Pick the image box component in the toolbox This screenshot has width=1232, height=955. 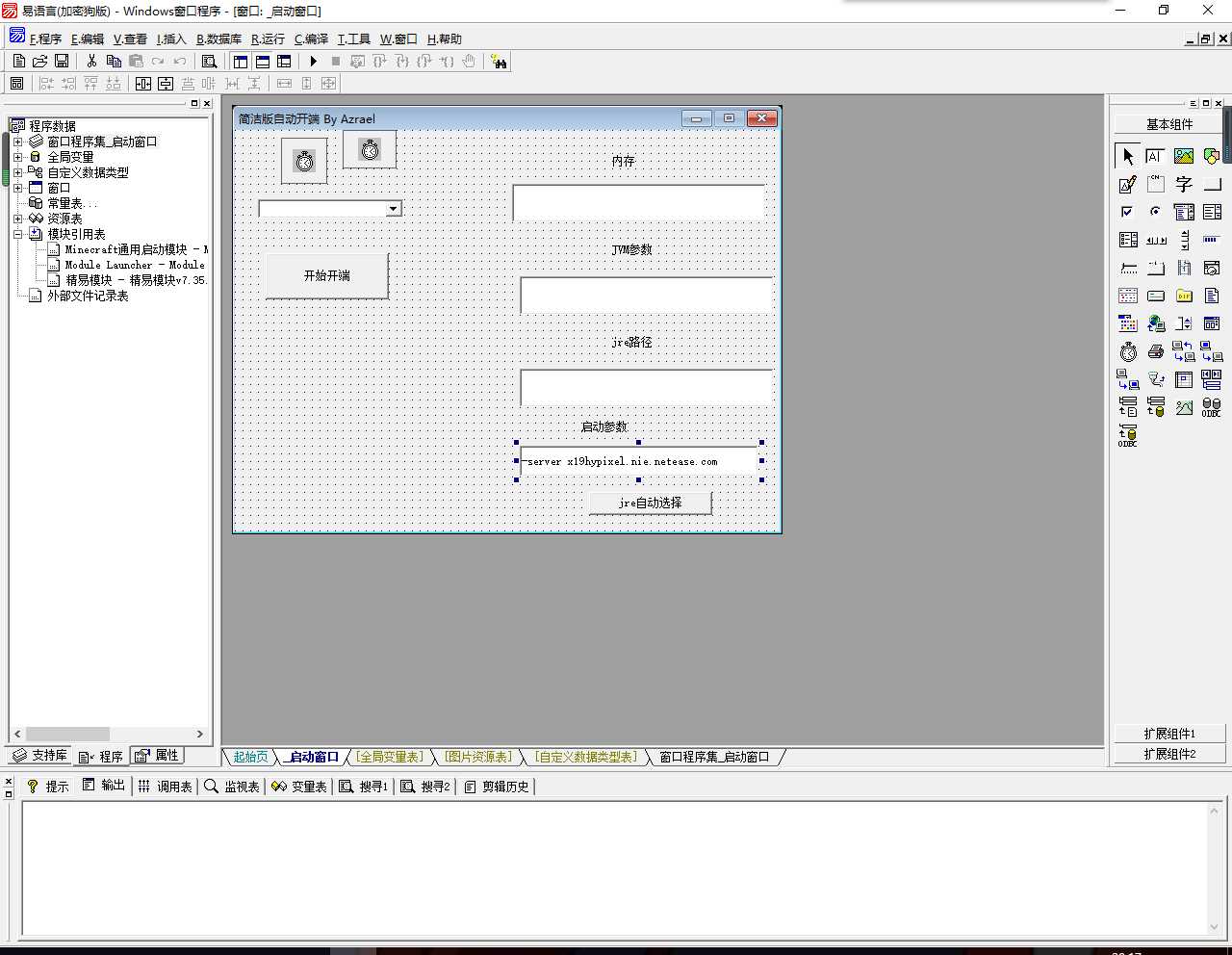(x=1184, y=156)
